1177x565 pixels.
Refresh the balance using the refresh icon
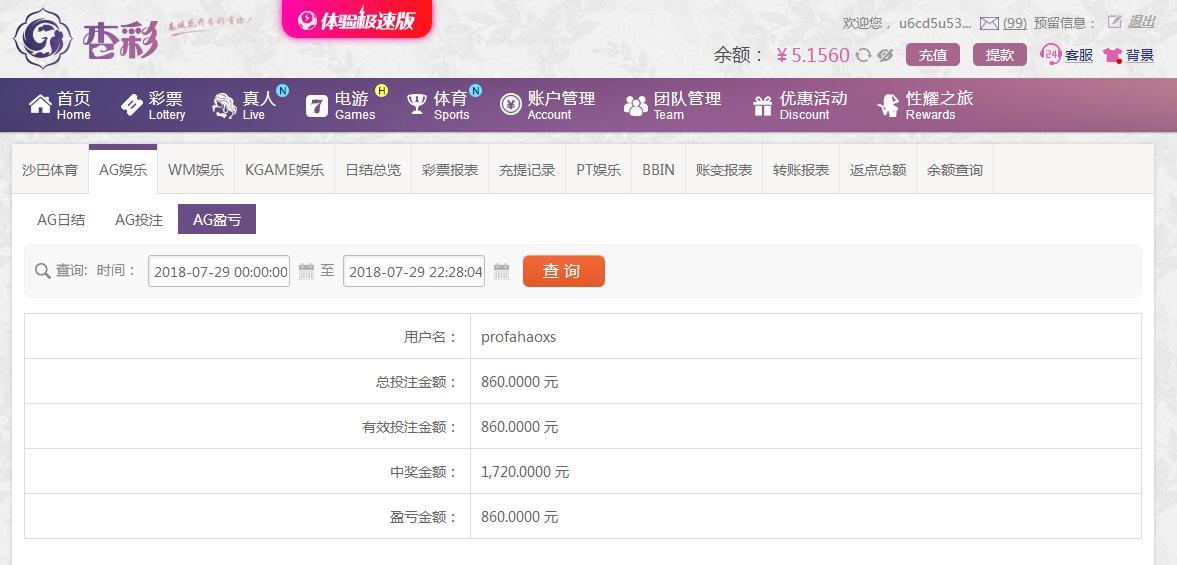[864, 55]
